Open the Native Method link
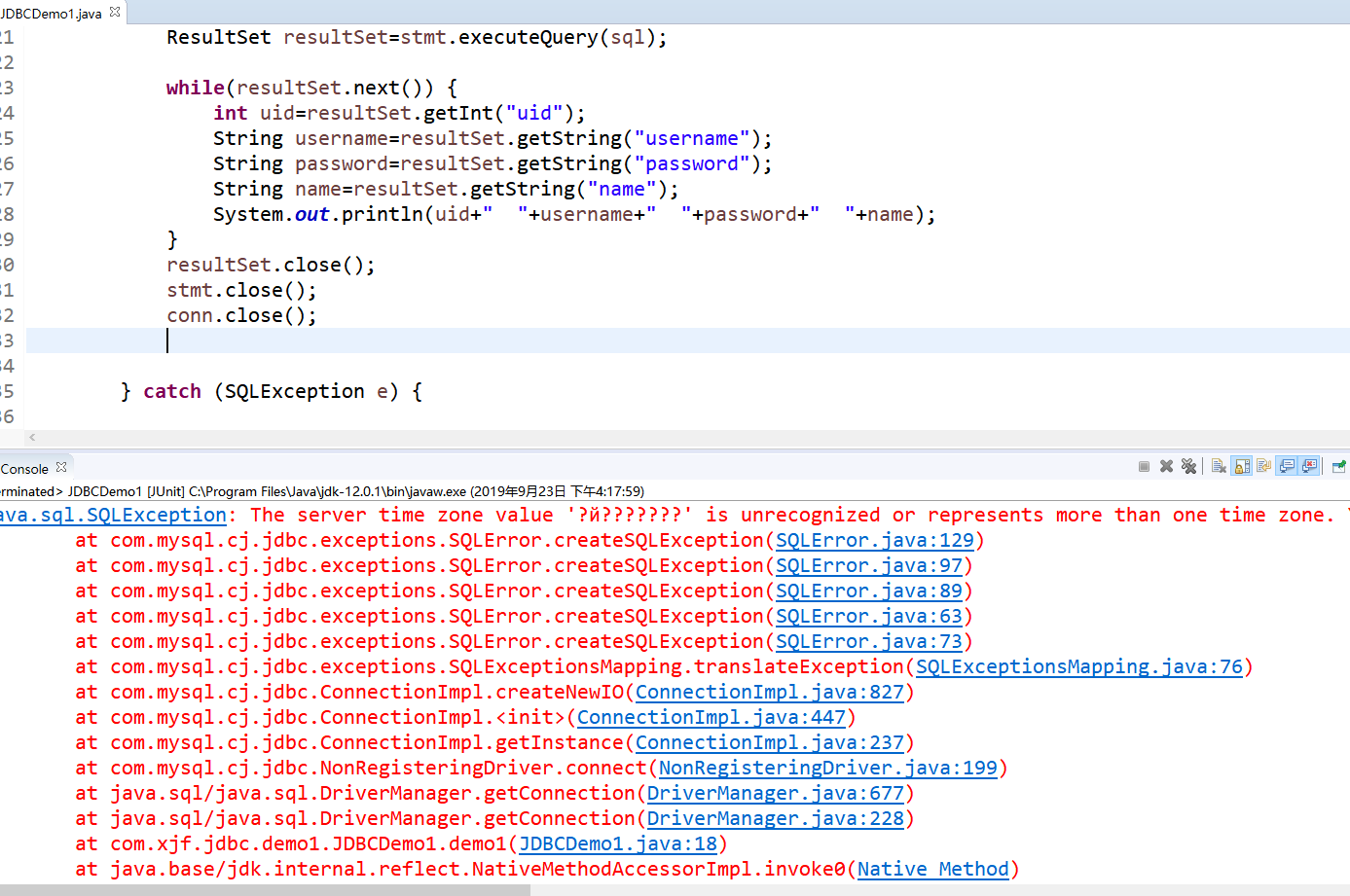Screen dimensions: 1350x896 coord(932,869)
